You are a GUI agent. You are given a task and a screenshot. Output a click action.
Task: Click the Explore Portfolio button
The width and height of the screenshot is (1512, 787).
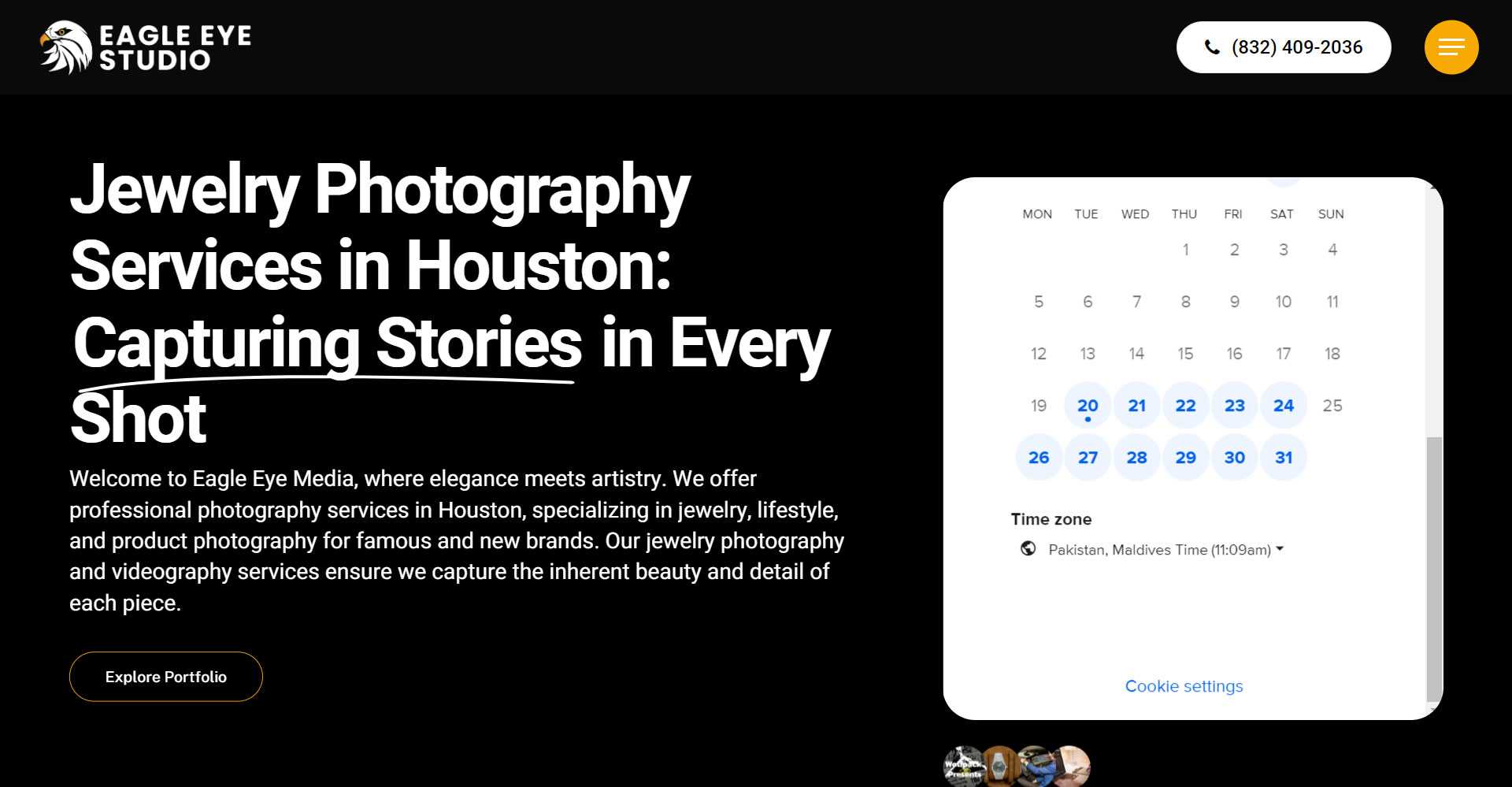[165, 677]
